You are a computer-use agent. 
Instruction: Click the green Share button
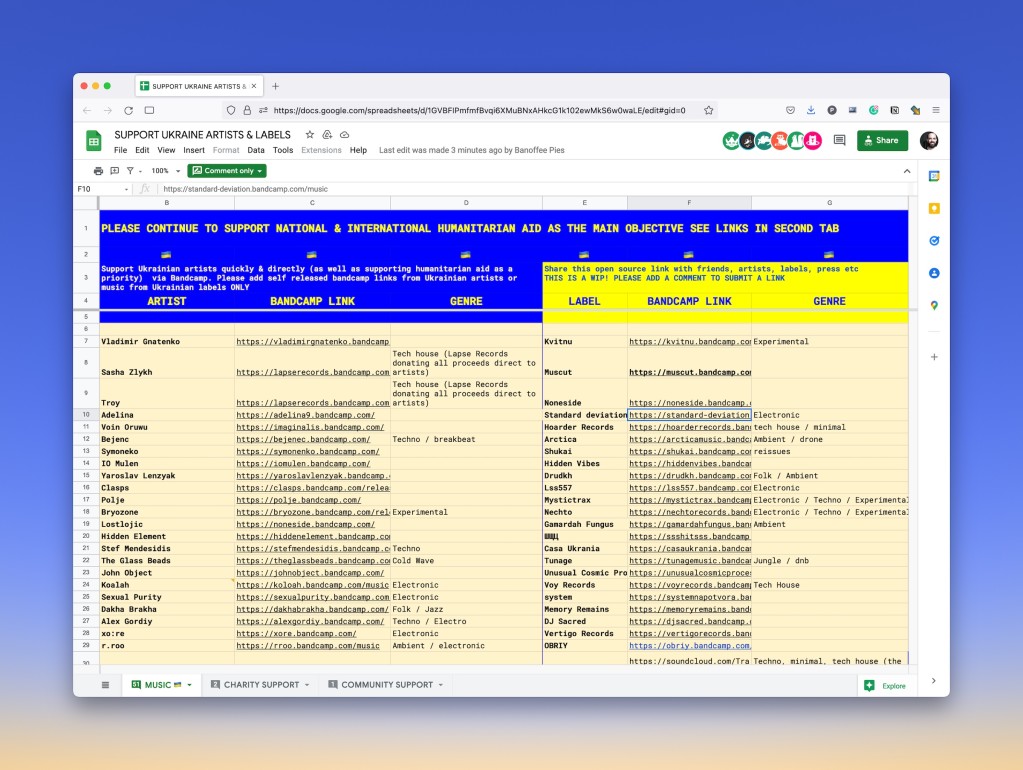[x=882, y=141]
